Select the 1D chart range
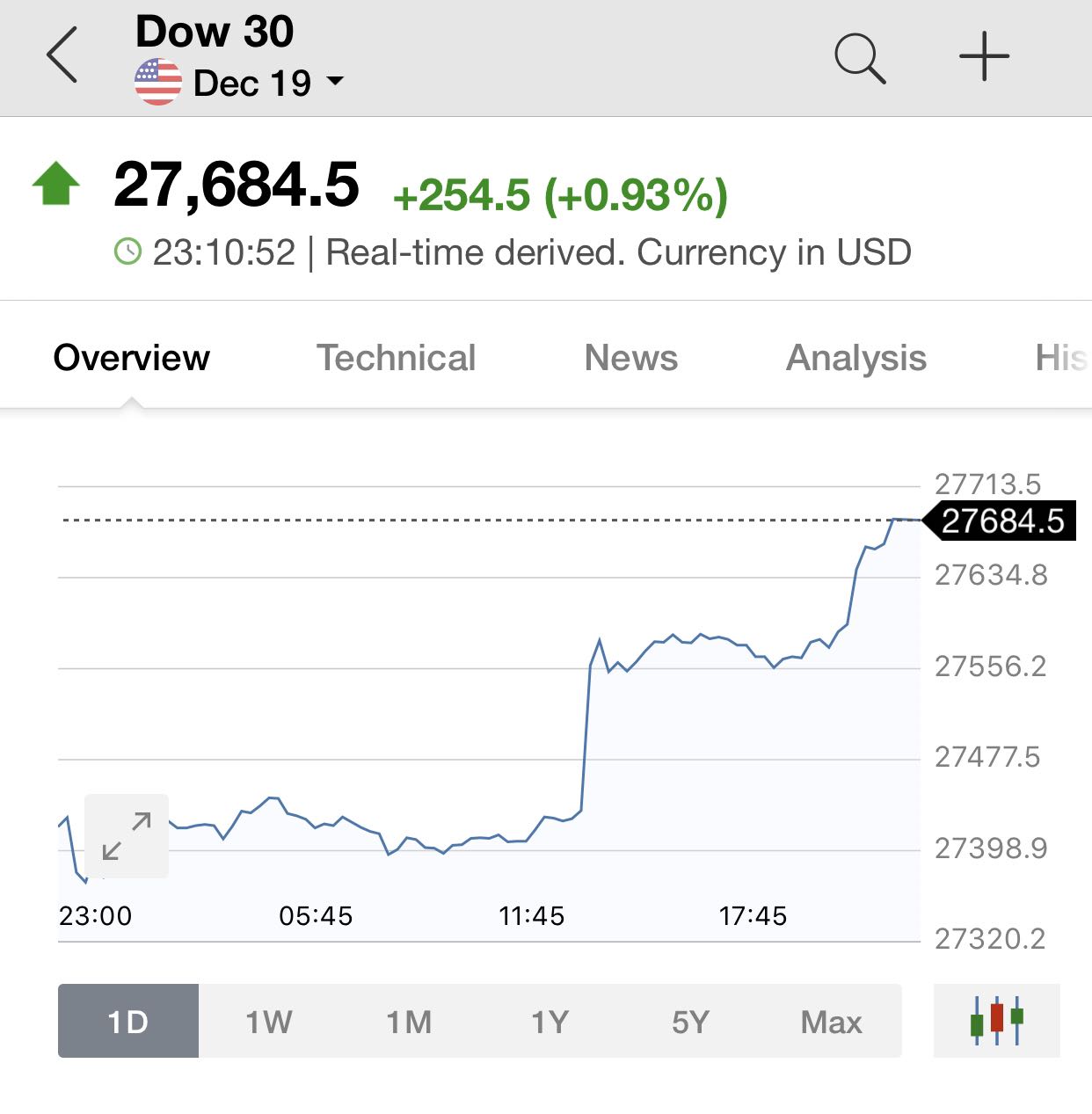 click(128, 1021)
